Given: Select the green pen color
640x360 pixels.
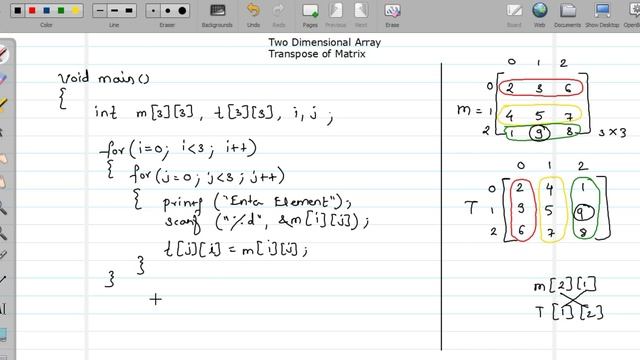Looking at the screenshot, I should pyautogui.click(x=61, y=11).
